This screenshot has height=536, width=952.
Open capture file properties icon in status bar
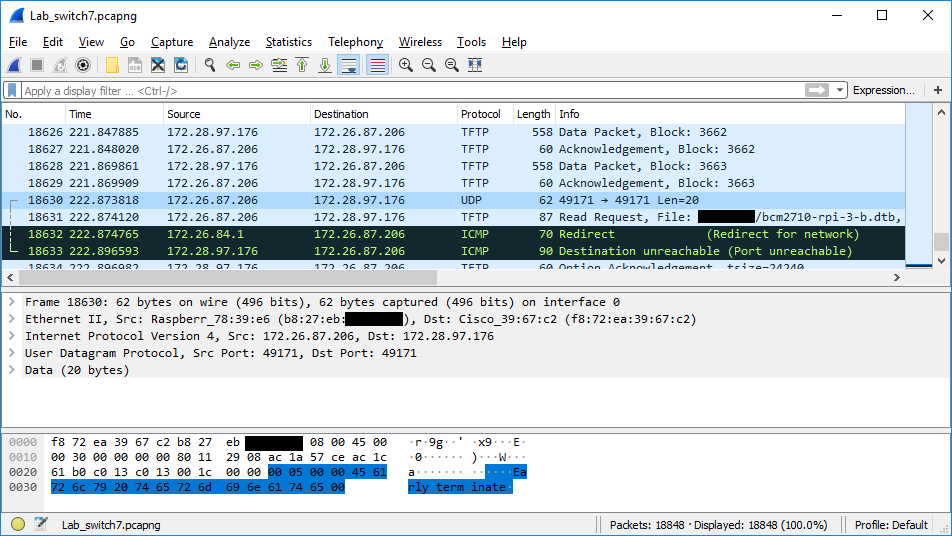point(41,524)
